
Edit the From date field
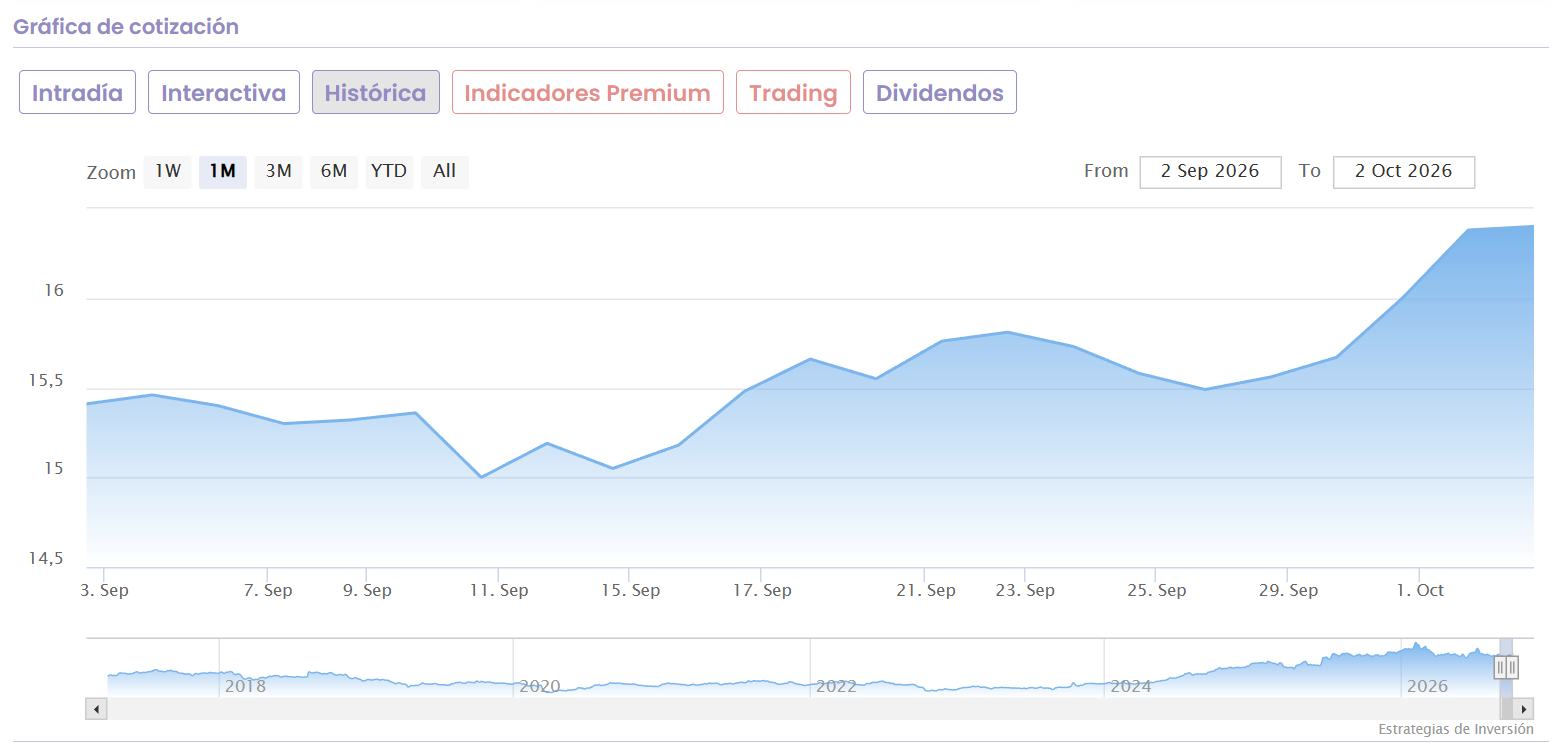point(1210,171)
